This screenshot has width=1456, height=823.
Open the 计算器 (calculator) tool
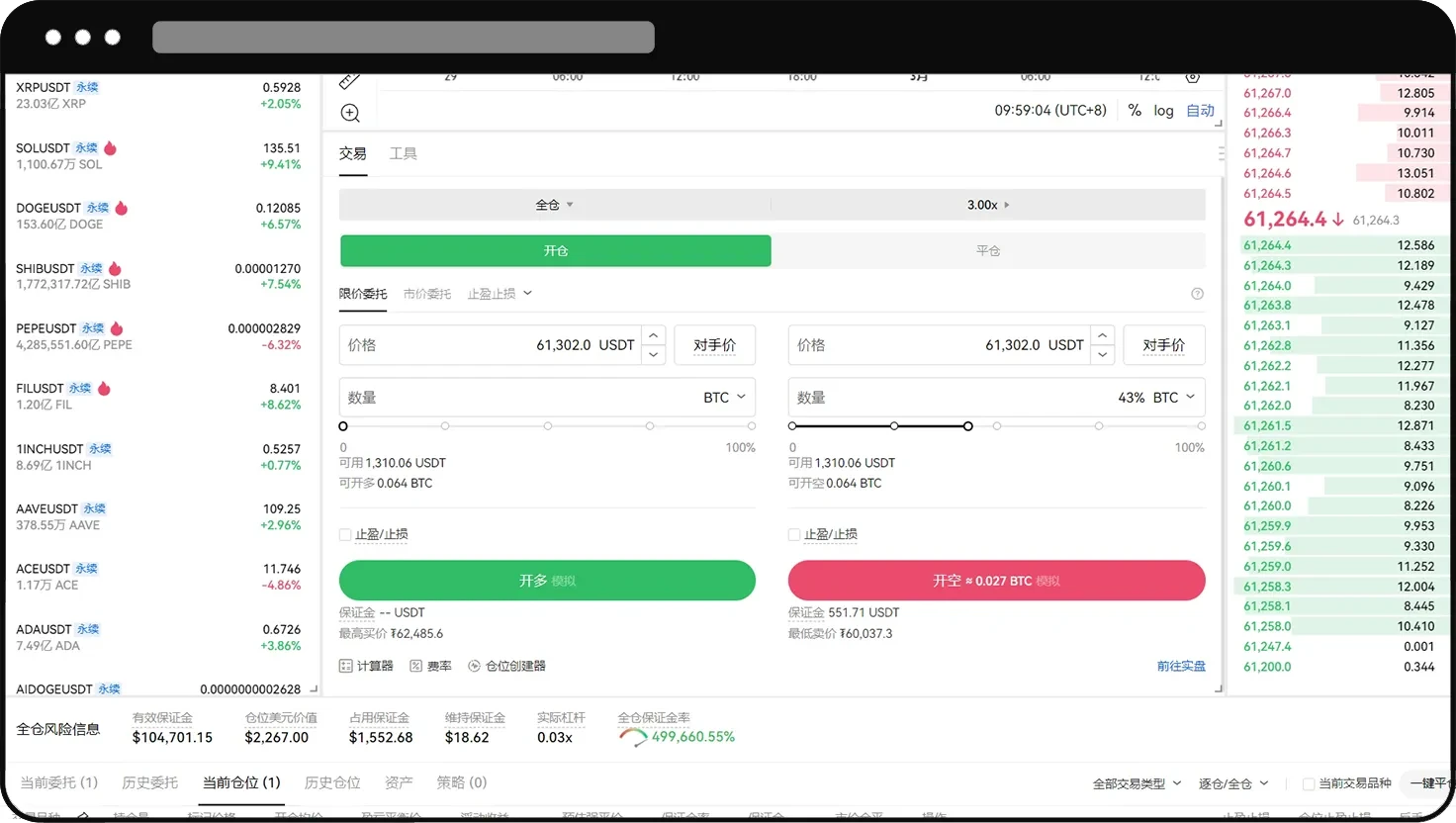(x=366, y=665)
